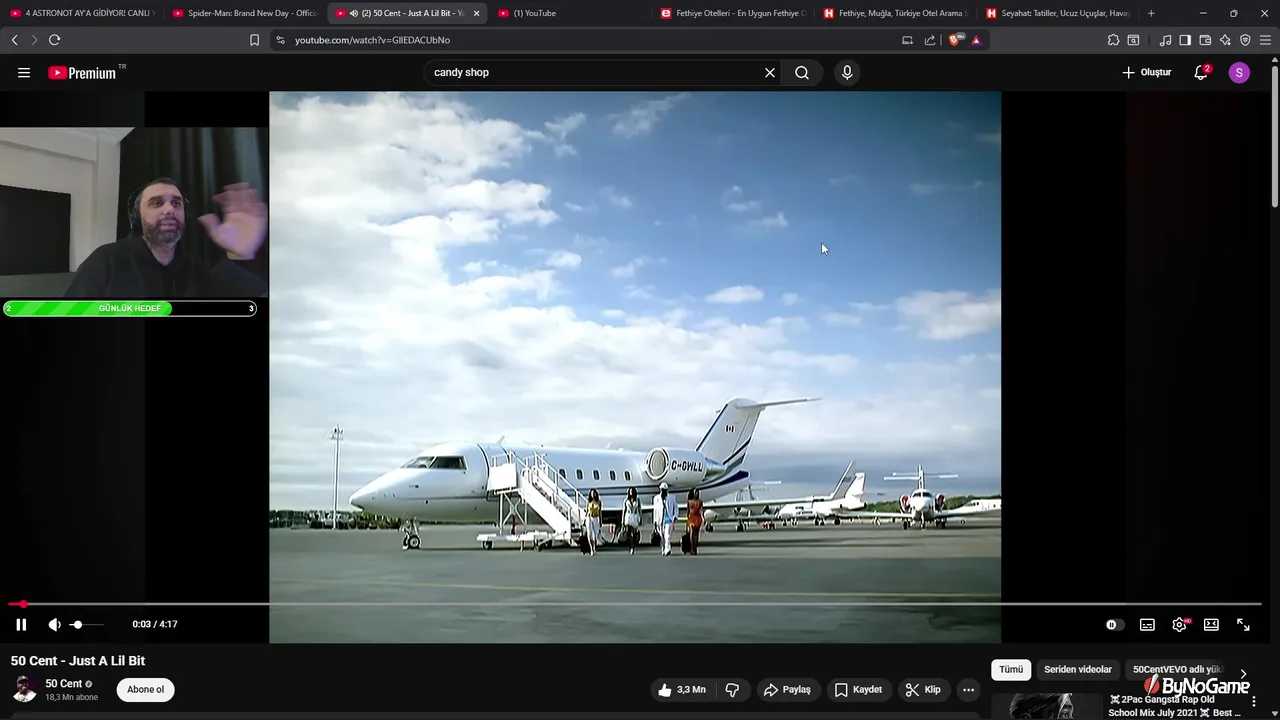Open a new browser tab

1151,13
